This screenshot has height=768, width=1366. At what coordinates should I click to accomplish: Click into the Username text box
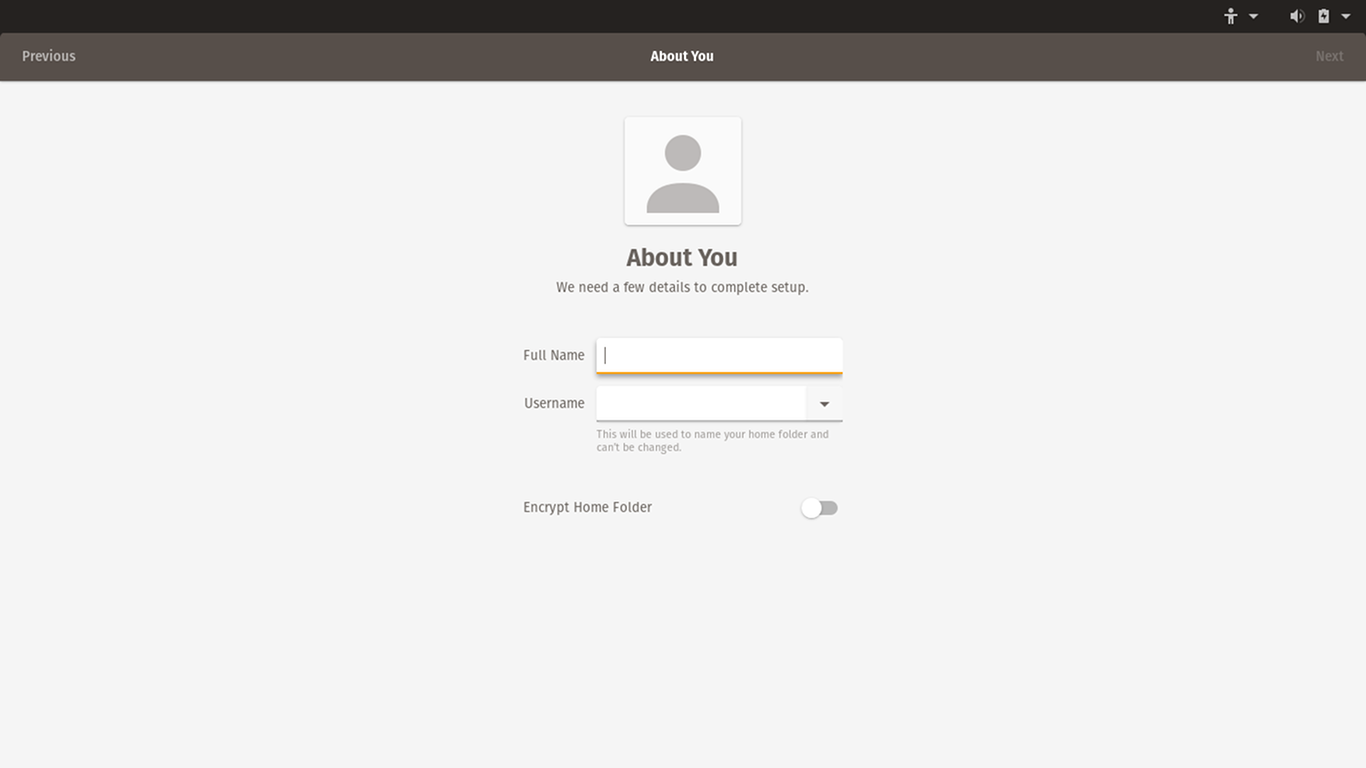click(x=701, y=404)
